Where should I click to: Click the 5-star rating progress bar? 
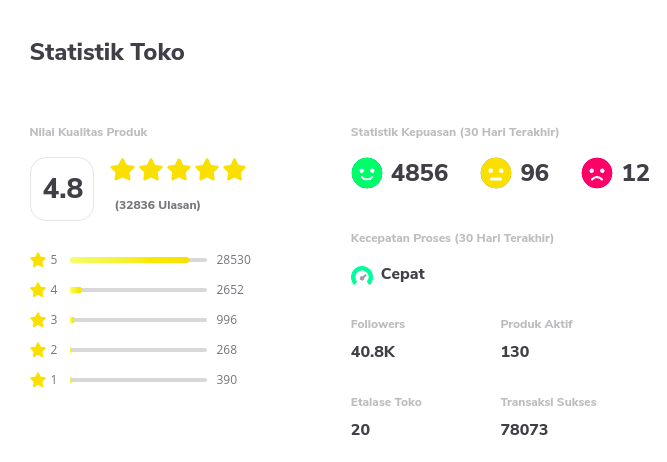138,260
